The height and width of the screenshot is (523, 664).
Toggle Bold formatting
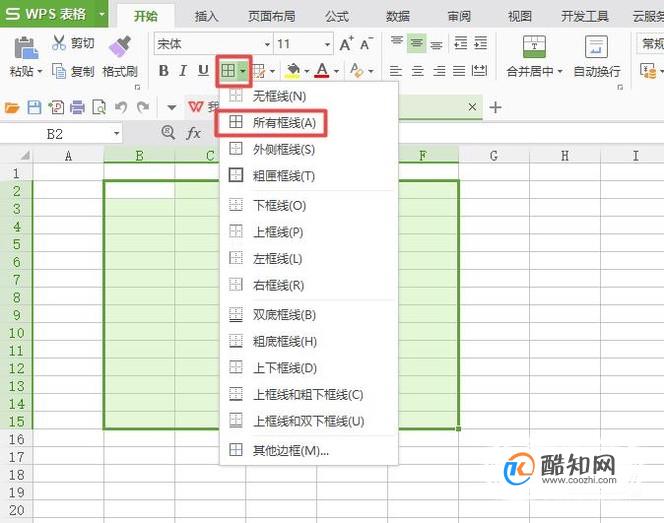(x=163, y=70)
